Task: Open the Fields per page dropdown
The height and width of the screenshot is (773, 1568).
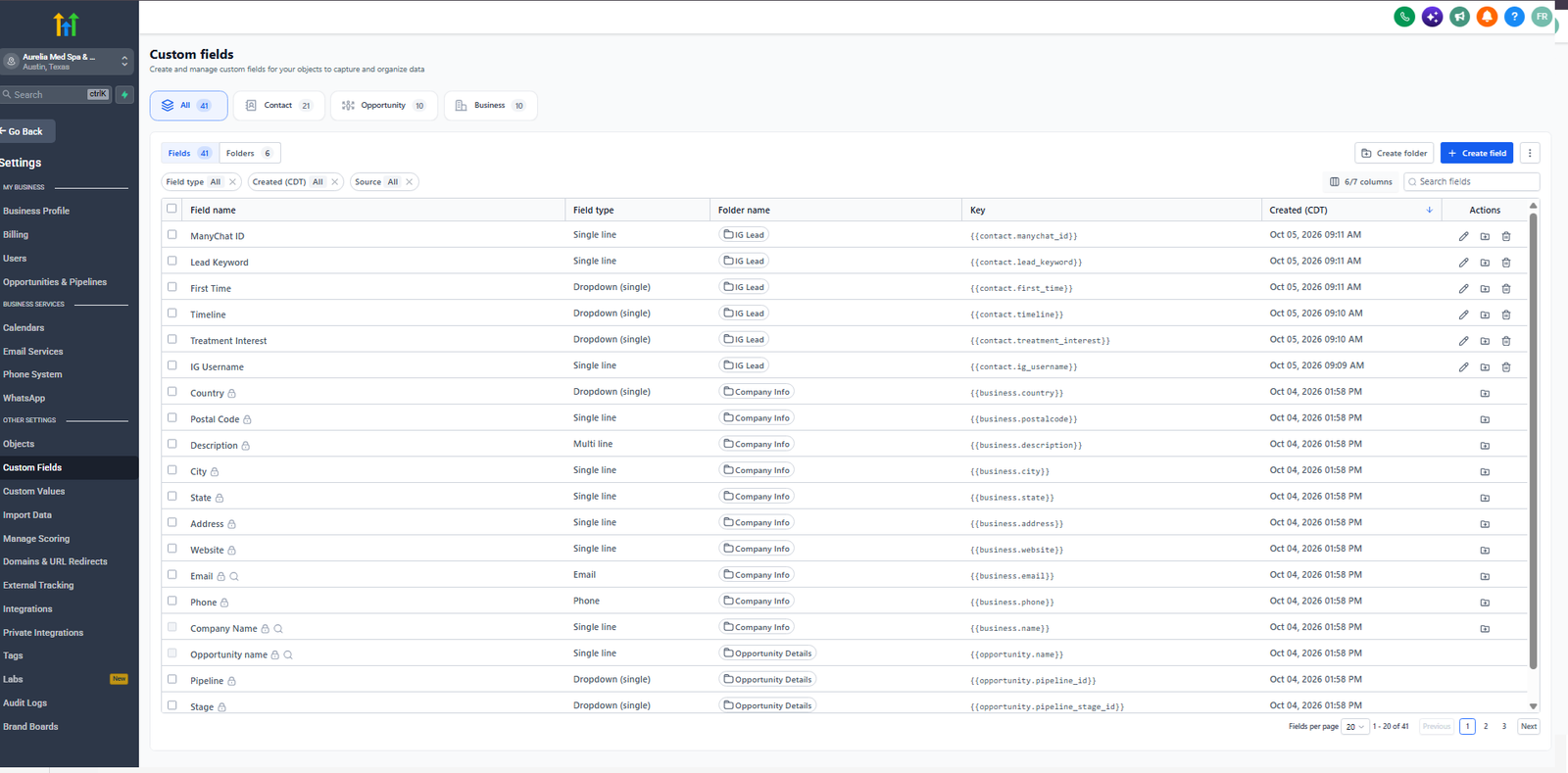Action: click(1354, 727)
